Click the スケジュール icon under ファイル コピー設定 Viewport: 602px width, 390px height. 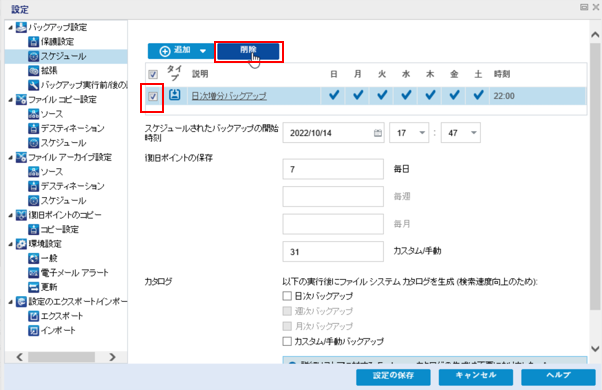tap(34, 143)
